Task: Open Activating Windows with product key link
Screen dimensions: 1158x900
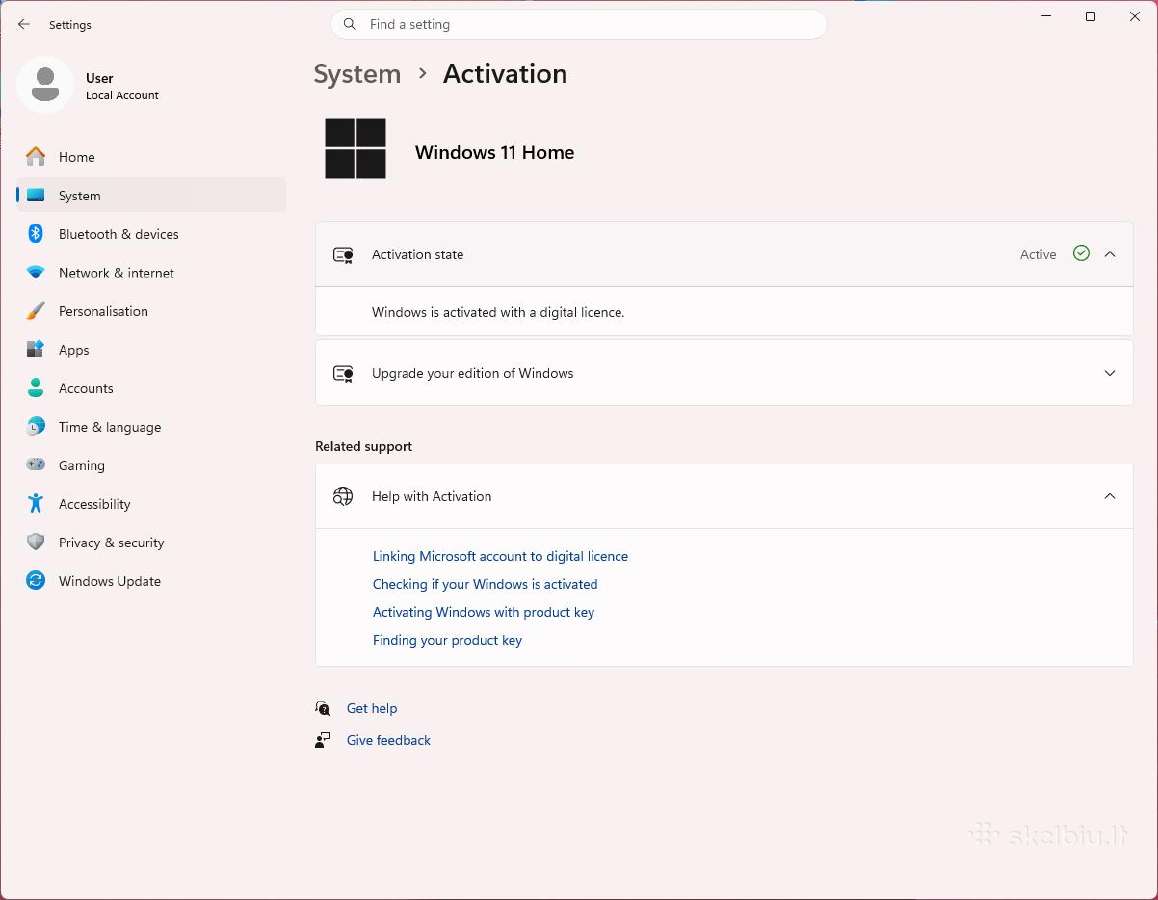Action: coord(483,612)
